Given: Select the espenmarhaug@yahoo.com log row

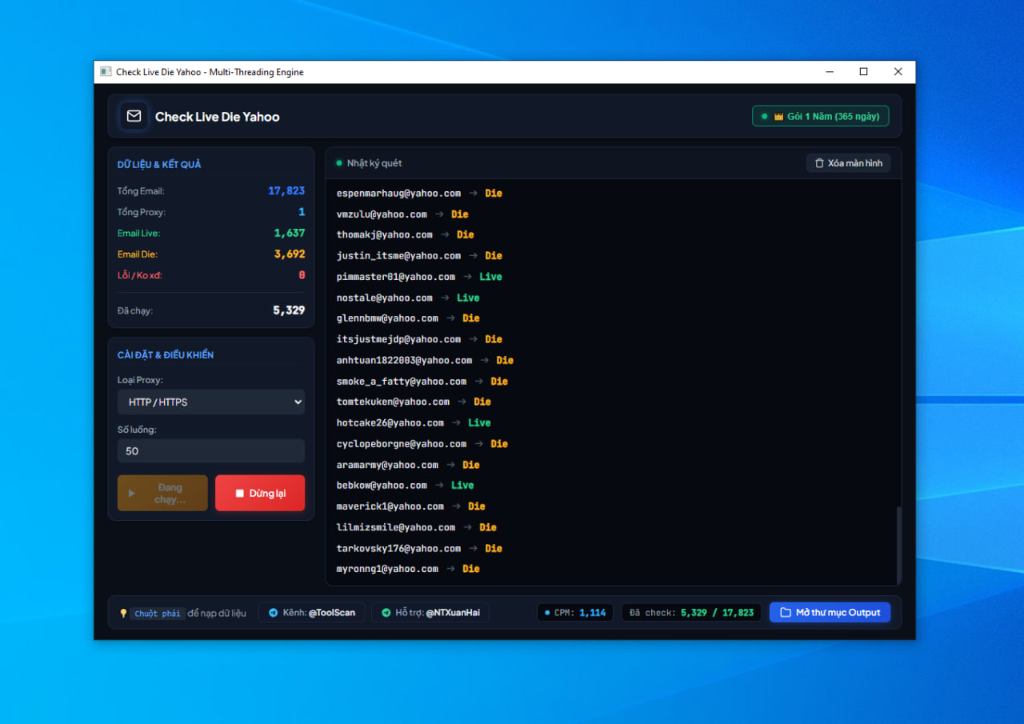Looking at the screenshot, I should point(419,193).
